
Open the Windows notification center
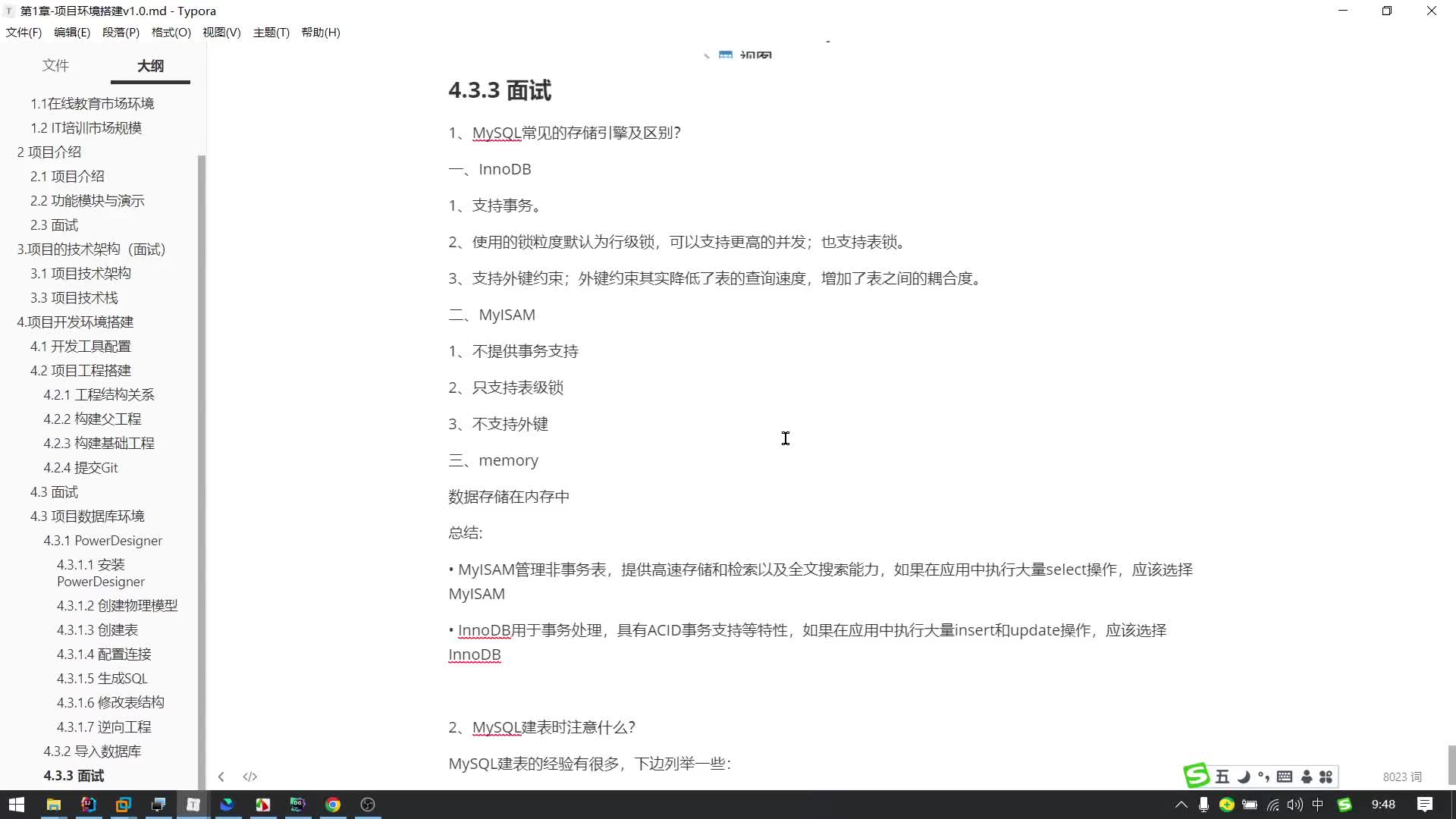1425,805
